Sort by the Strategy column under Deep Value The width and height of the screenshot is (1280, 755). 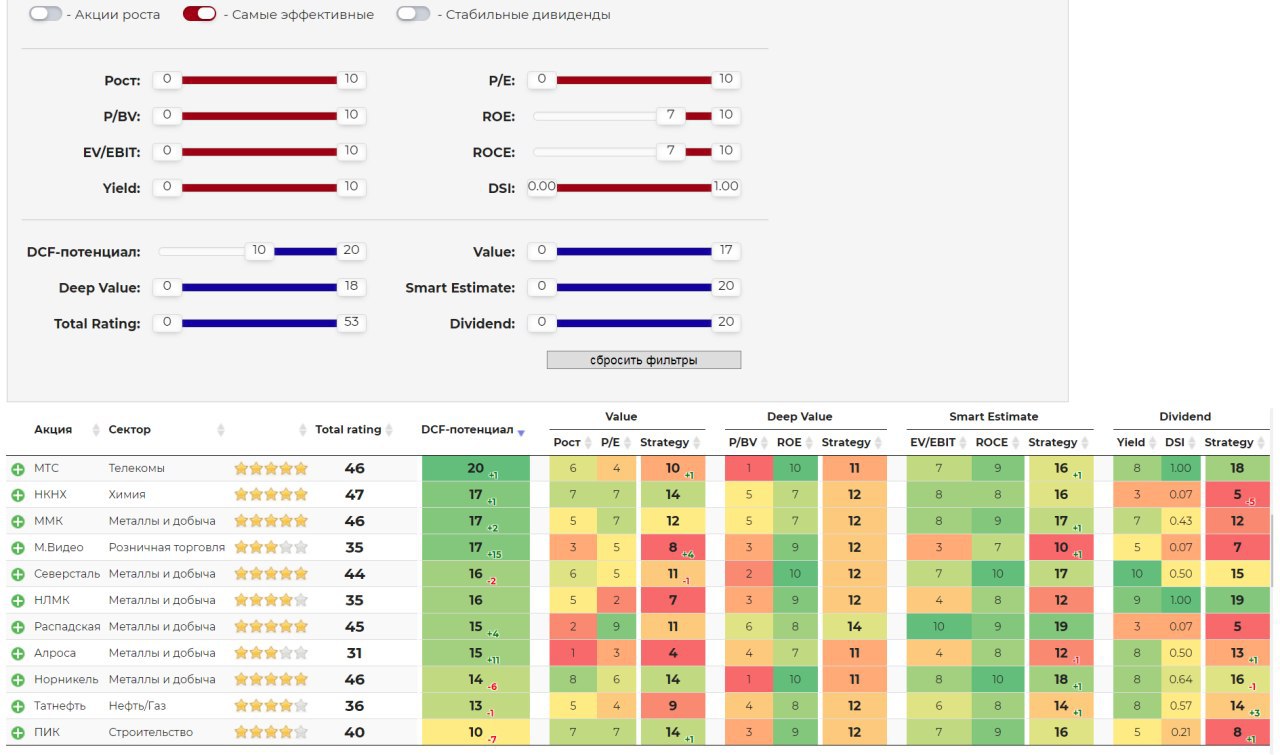879,443
